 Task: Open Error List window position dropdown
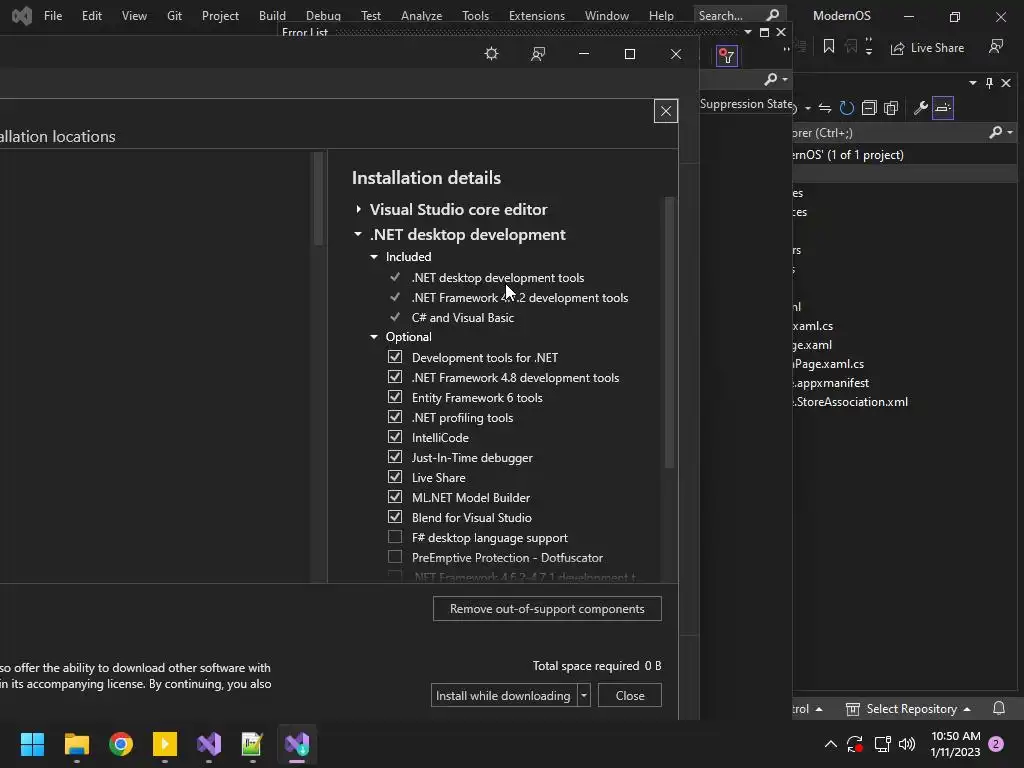coord(748,32)
